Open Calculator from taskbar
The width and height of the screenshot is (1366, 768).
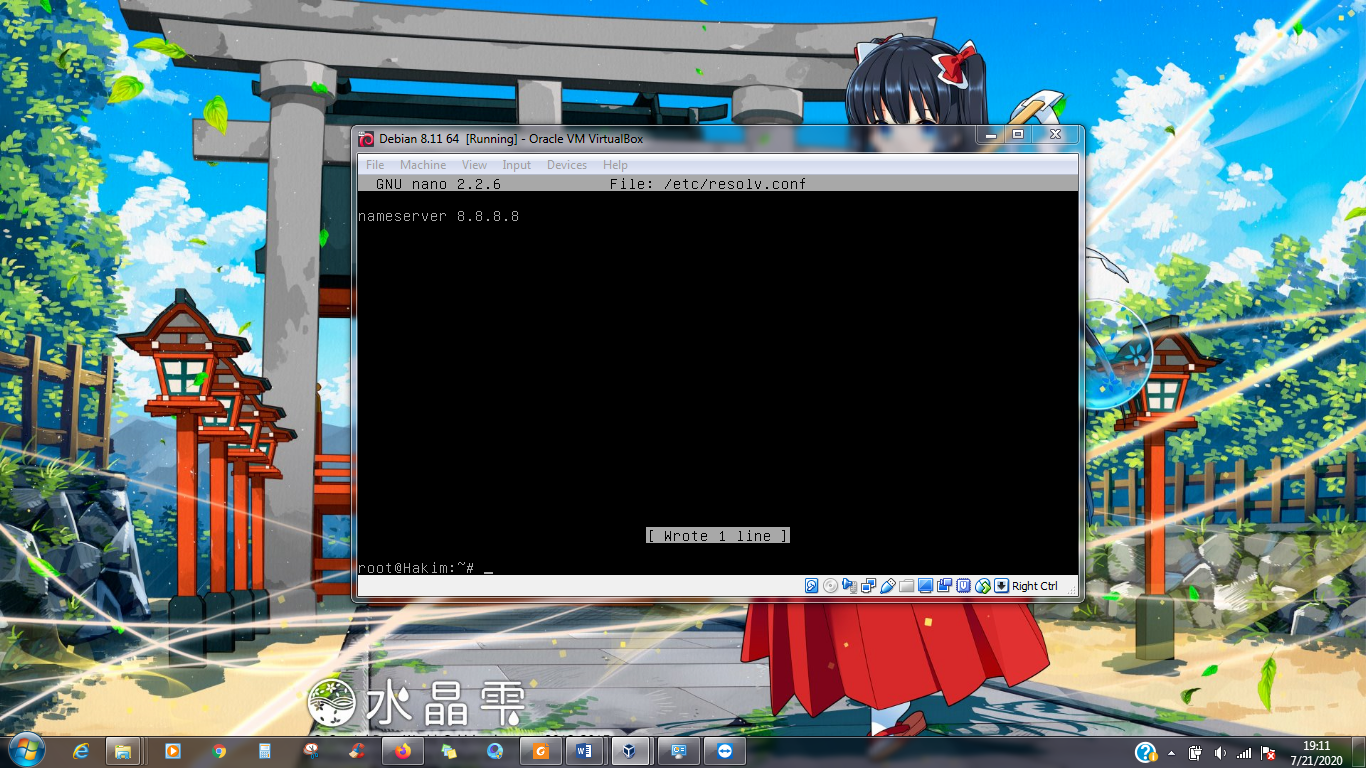[264, 751]
